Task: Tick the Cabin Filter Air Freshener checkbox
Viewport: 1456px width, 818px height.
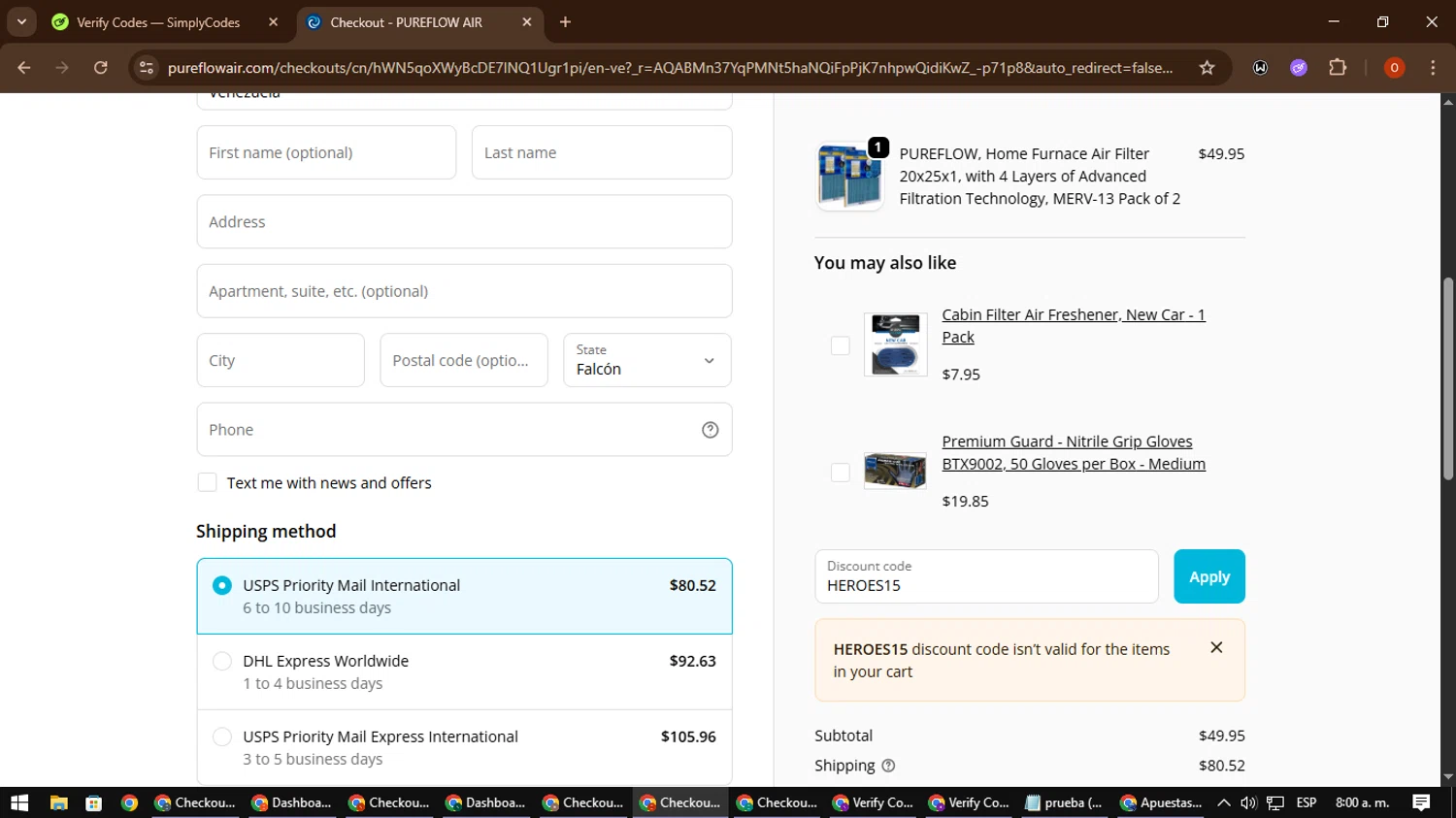Action: click(841, 345)
